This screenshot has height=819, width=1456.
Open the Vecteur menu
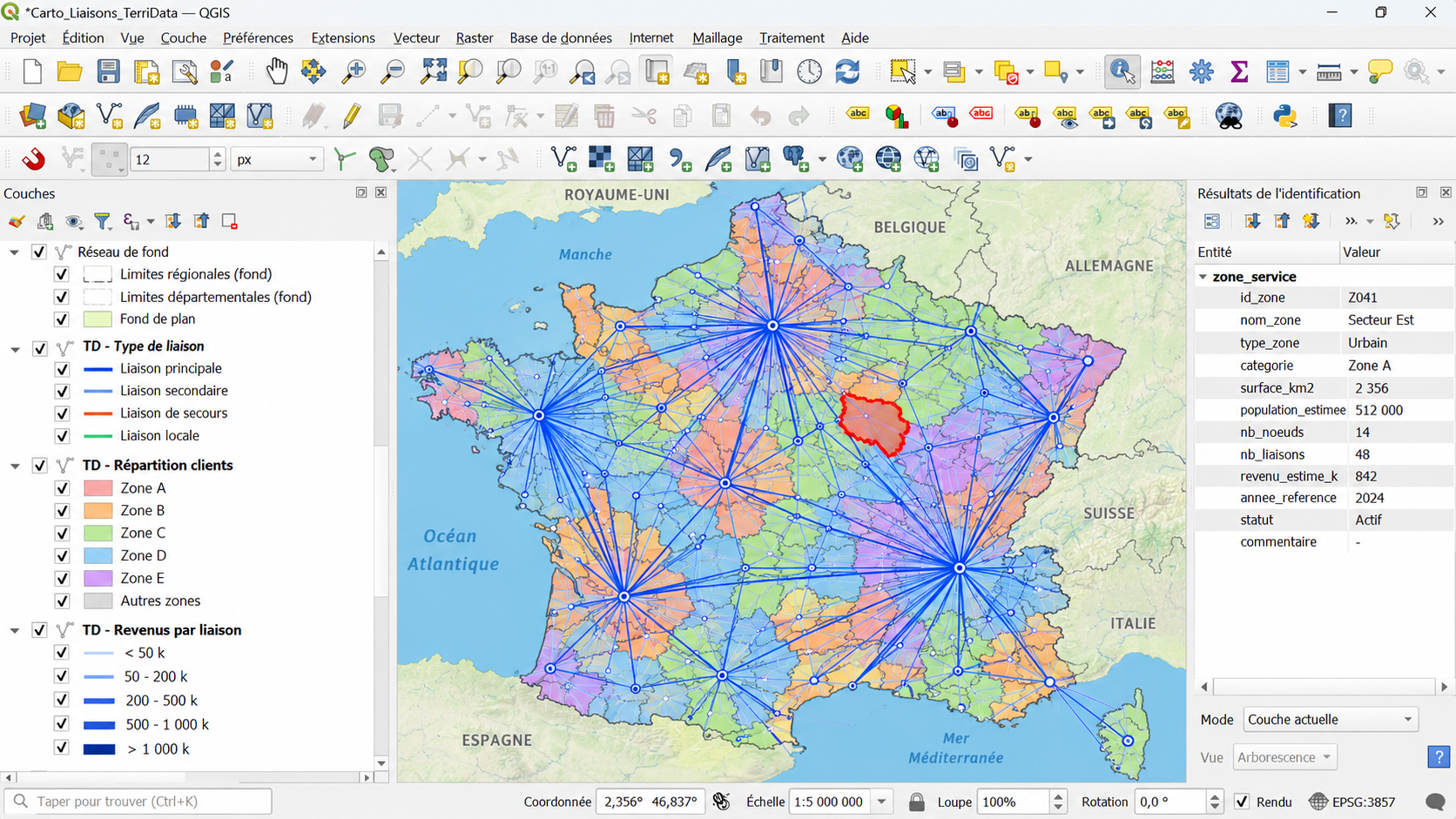416,37
